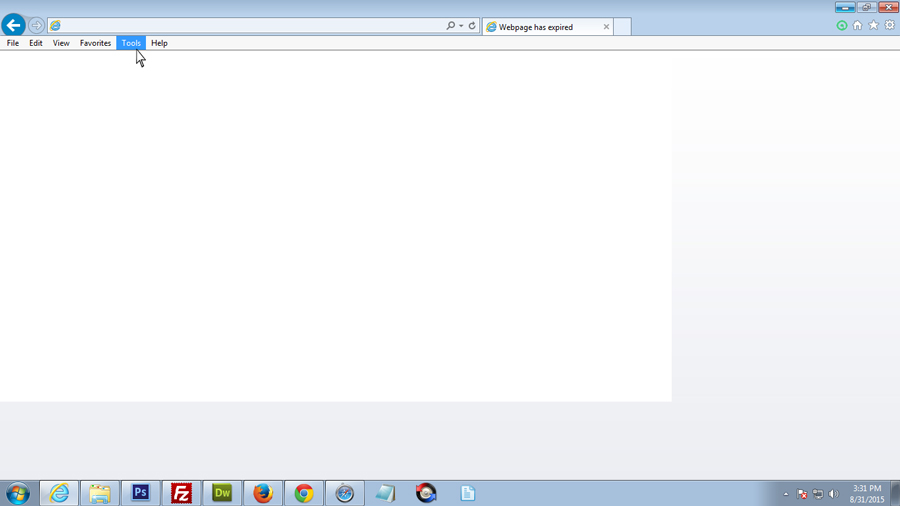Viewport: 900px width, 506px height.
Task: Click the search magnifier in address bar
Action: (x=451, y=25)
